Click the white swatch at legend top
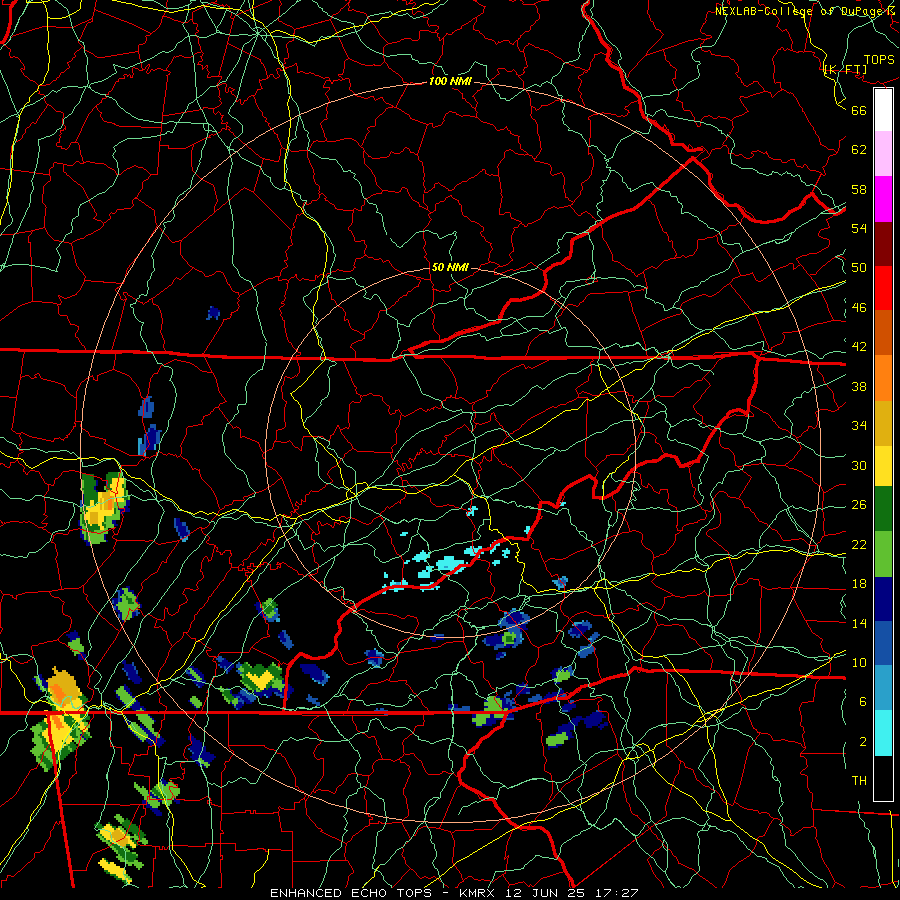Image resolution: width=900 pixels, height=900 pixels. [x=883, y=110]
